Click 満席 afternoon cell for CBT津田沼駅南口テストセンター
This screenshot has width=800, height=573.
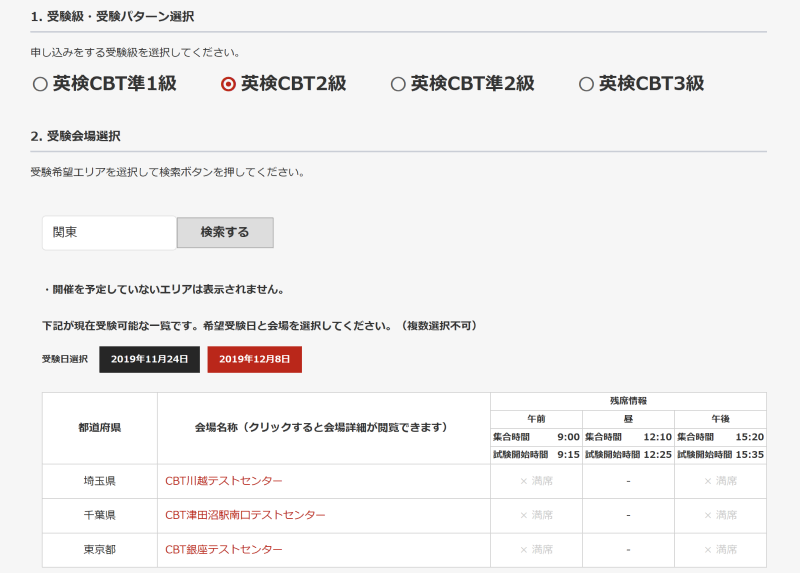point(720,515)
